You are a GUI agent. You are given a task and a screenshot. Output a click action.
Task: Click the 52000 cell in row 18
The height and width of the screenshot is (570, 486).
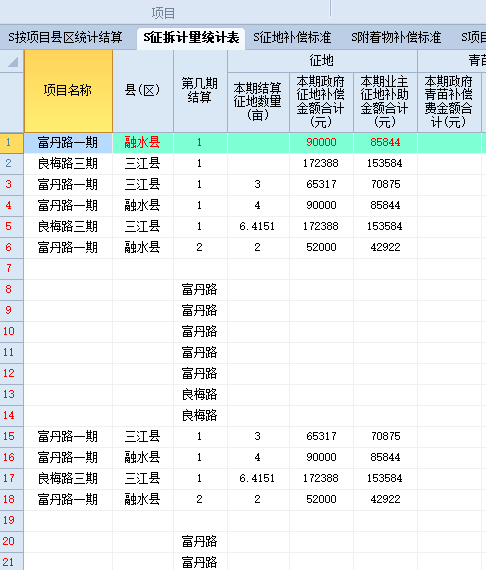point(321,499)
